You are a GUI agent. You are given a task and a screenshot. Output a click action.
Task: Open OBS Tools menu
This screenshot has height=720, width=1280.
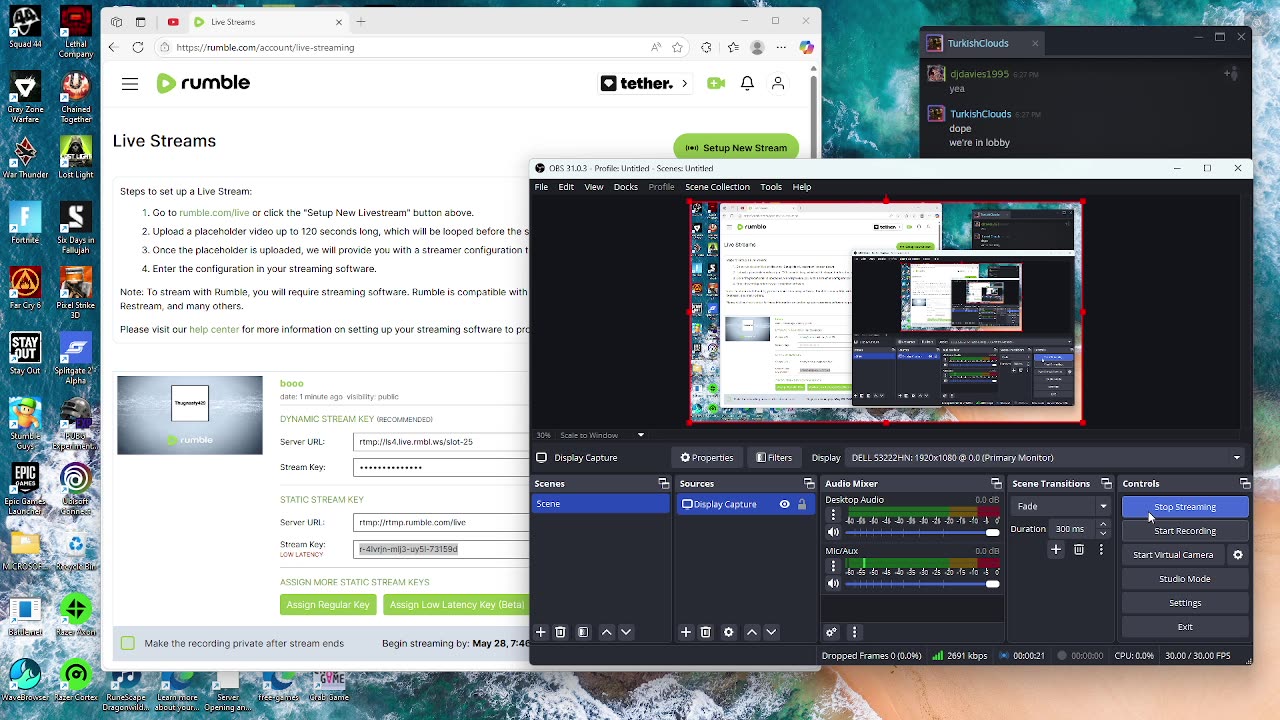(x=771, y=187)
